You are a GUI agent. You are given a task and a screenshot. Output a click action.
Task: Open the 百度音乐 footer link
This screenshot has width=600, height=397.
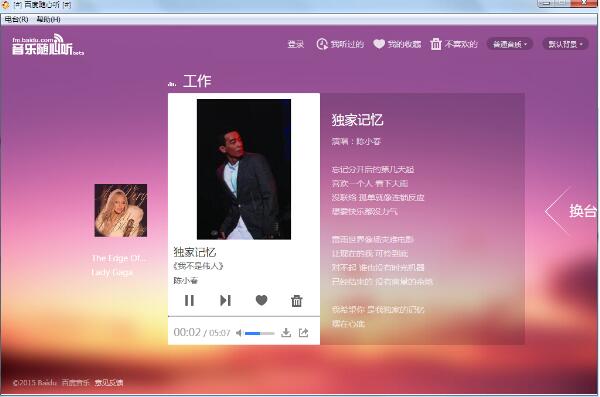75,382
